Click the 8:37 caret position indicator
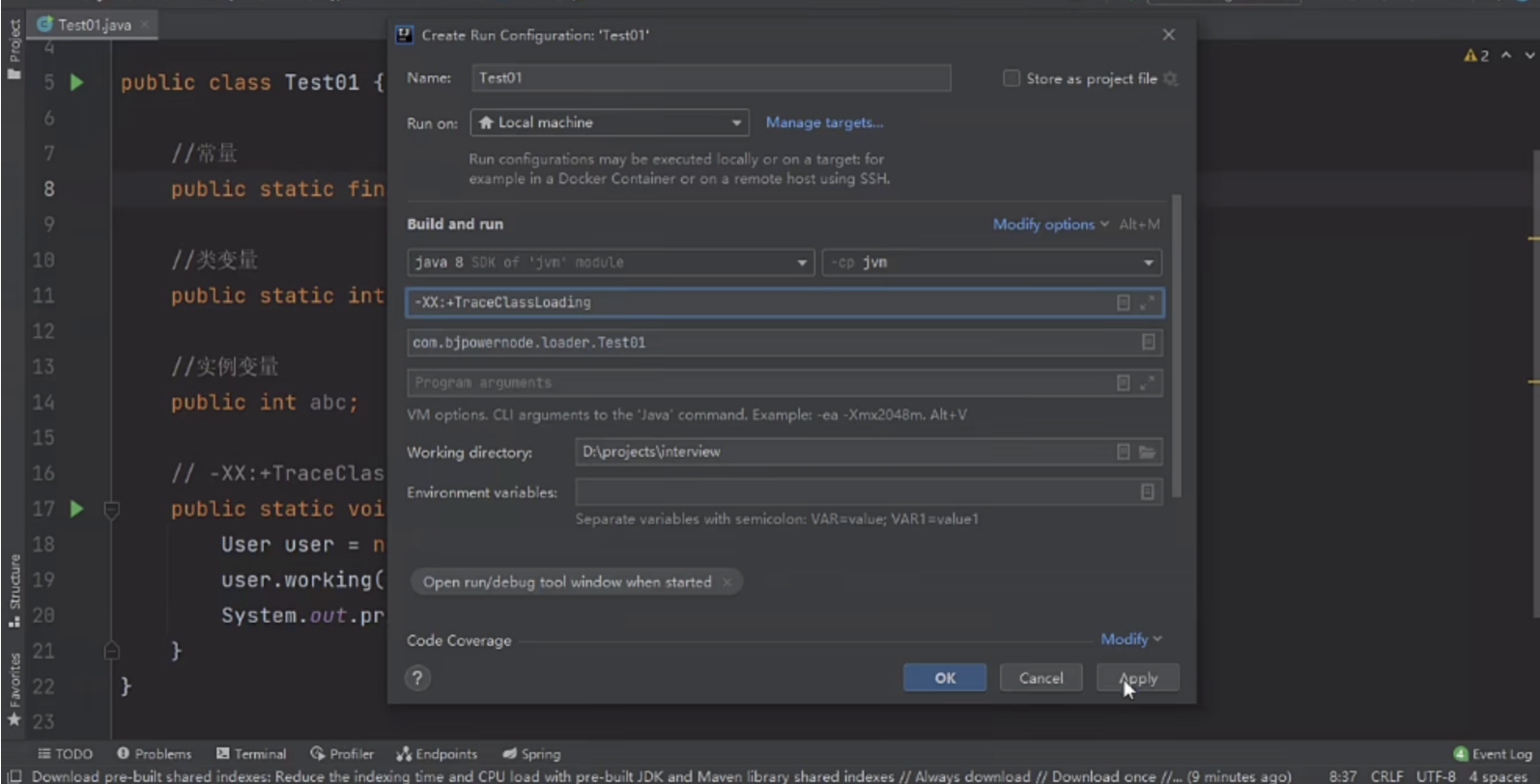 pyautogui.click(x=1342, y=776)
